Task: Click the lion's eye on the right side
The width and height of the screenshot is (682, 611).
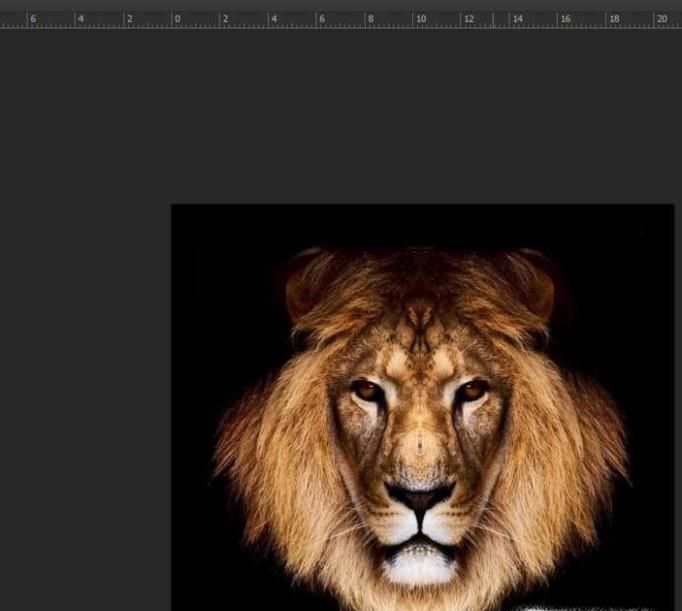Action: 471,390
